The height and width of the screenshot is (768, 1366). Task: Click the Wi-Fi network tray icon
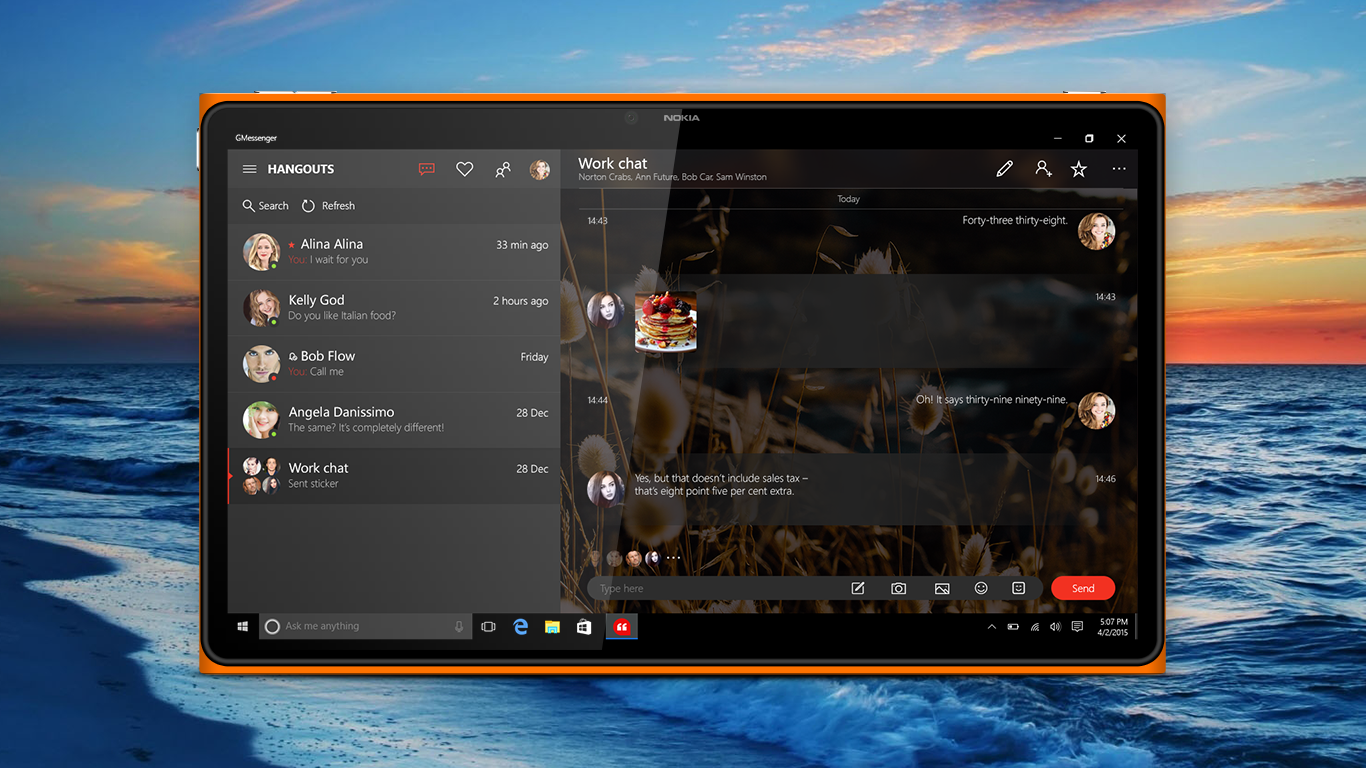pos(1034,627)
